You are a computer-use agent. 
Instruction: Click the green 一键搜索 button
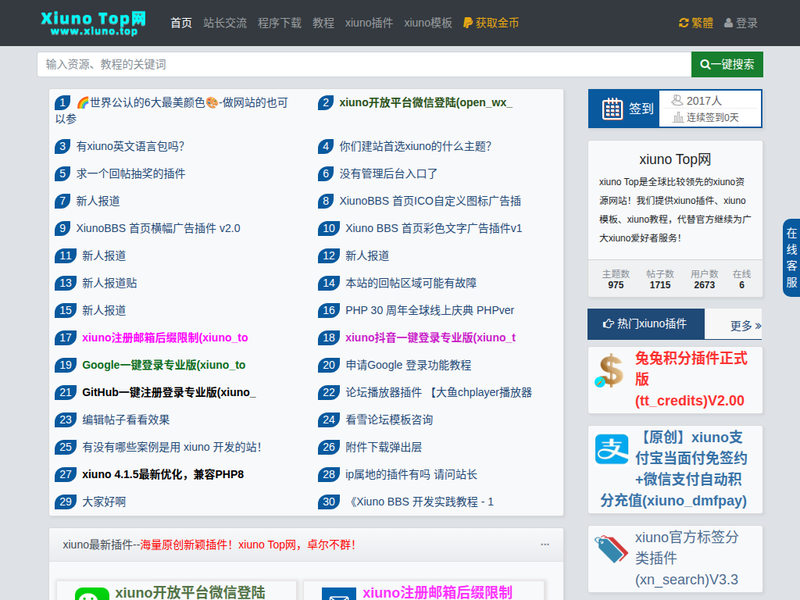(727, 64)
